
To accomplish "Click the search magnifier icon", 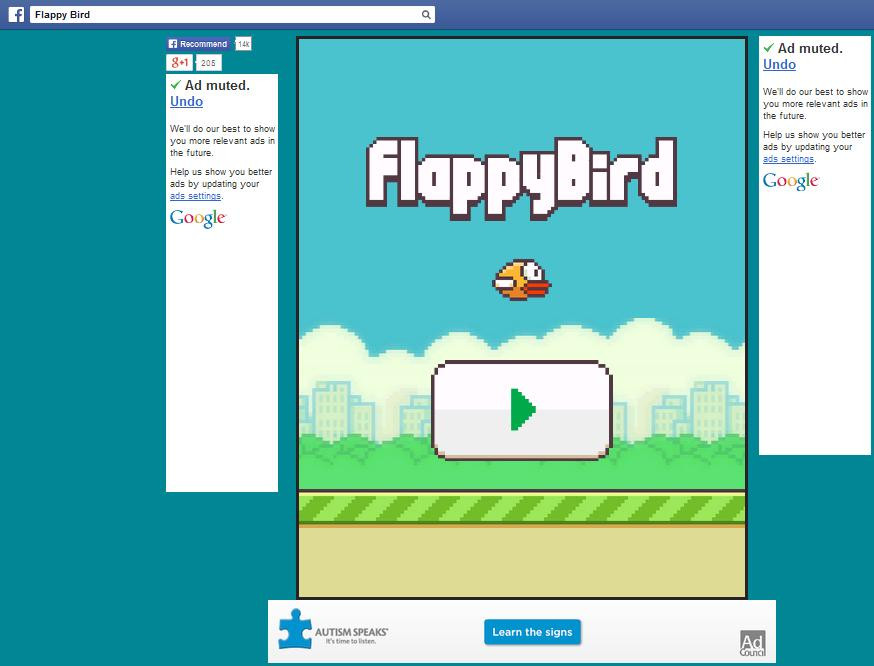I will (x=426, y=14).
